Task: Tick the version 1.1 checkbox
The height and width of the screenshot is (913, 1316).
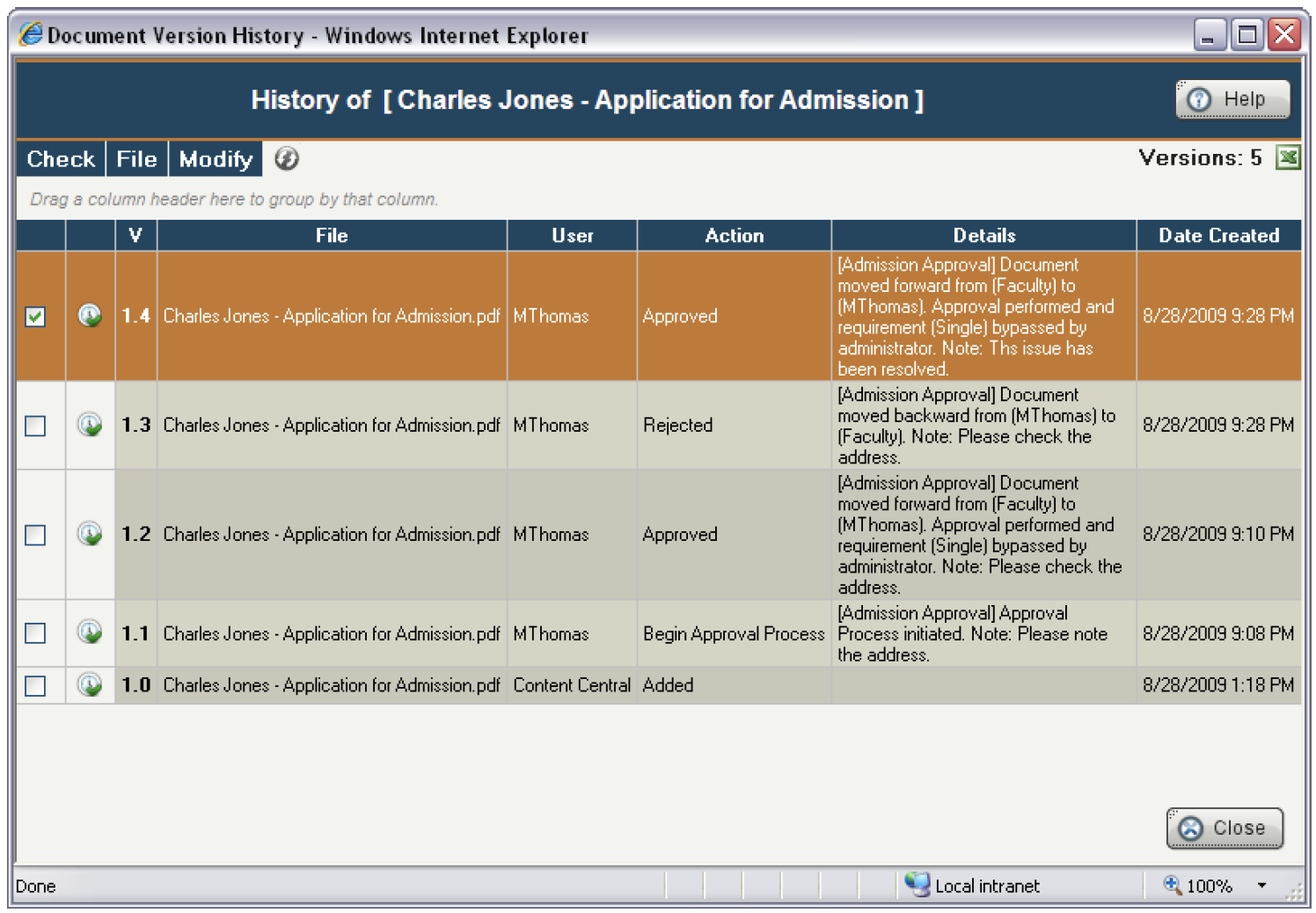Action: click(x=35, y=633)
